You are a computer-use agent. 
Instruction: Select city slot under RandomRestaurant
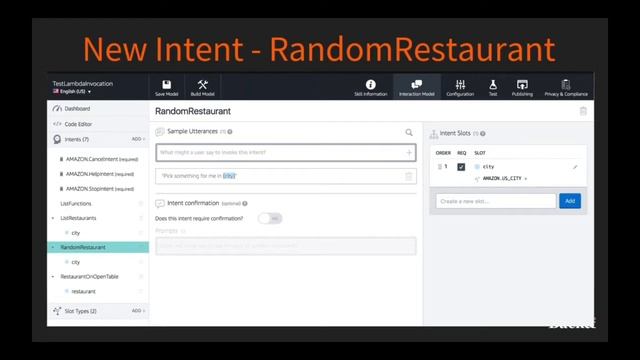(x=76, y=262)
